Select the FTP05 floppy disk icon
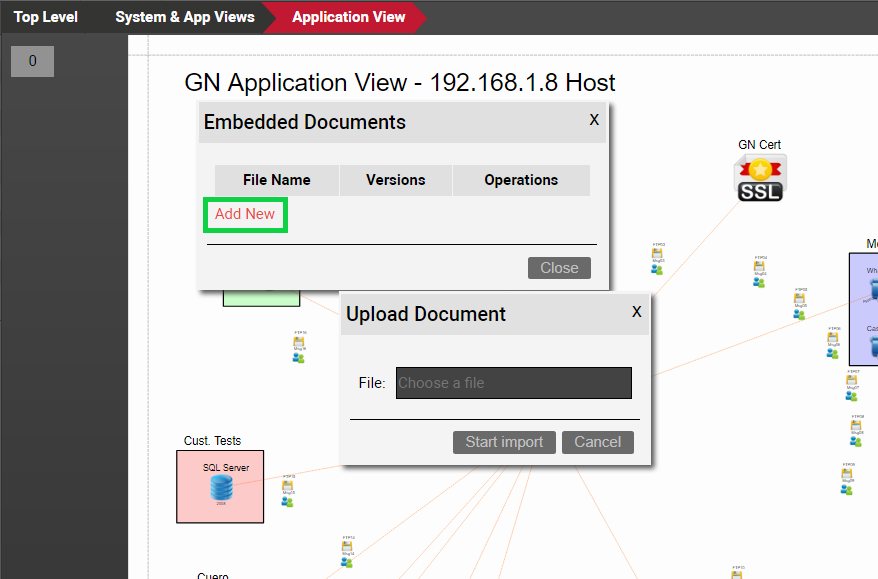878x579 pixels. pos(800,299)
